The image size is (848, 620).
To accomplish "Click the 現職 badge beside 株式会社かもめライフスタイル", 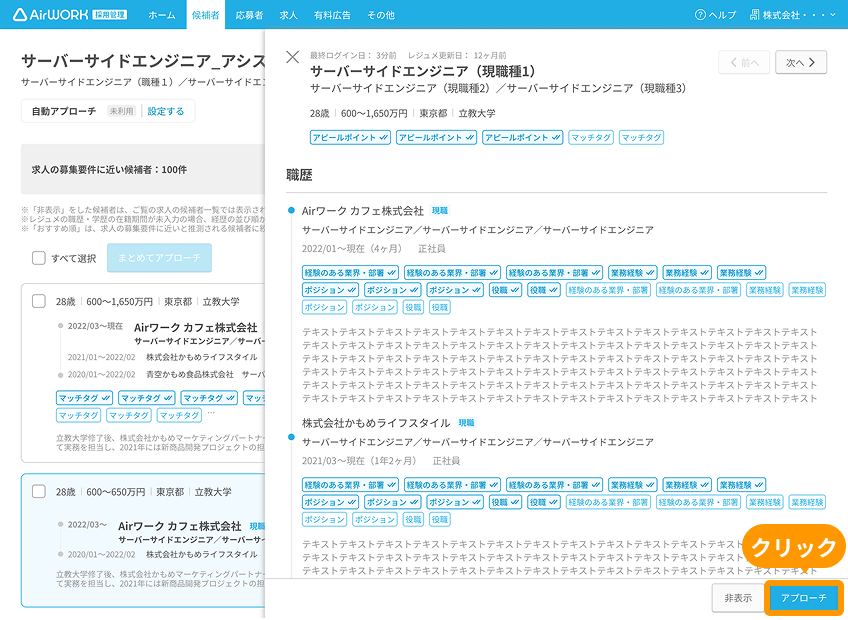I will pyautogui.click(x=466, y=423).
